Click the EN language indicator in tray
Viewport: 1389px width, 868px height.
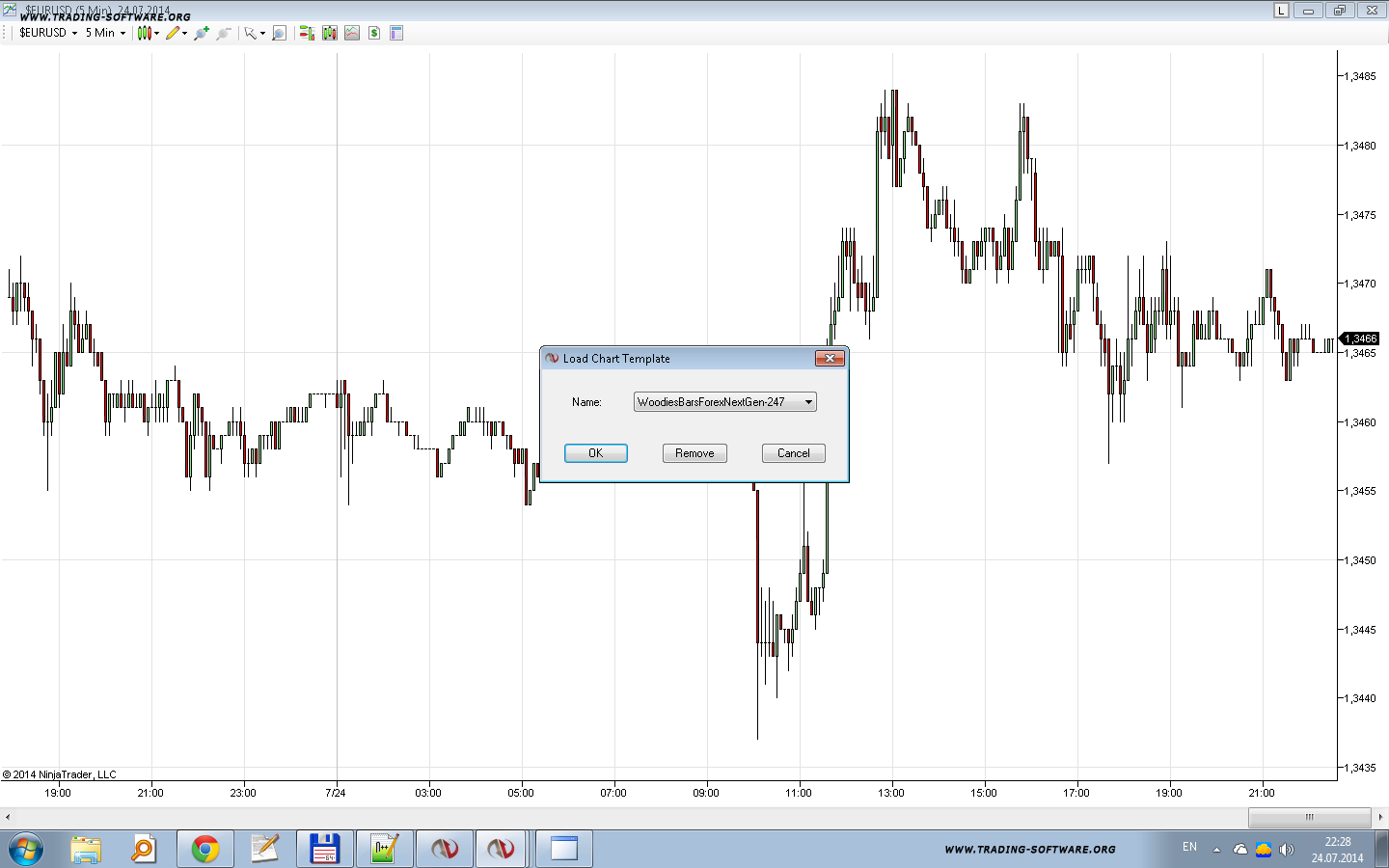coord(1189,847)
